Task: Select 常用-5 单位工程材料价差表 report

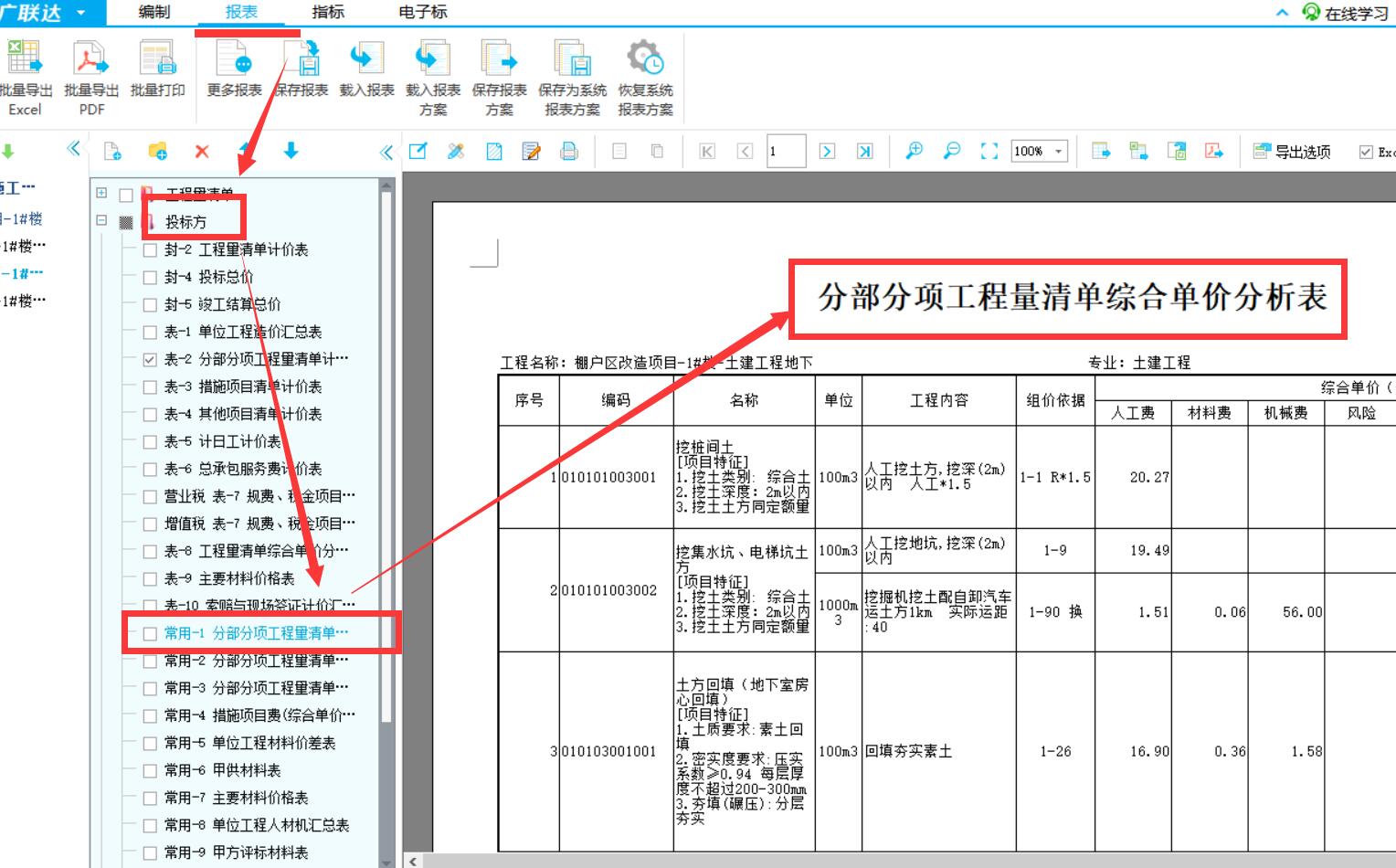Action: [x=249, y=743]
